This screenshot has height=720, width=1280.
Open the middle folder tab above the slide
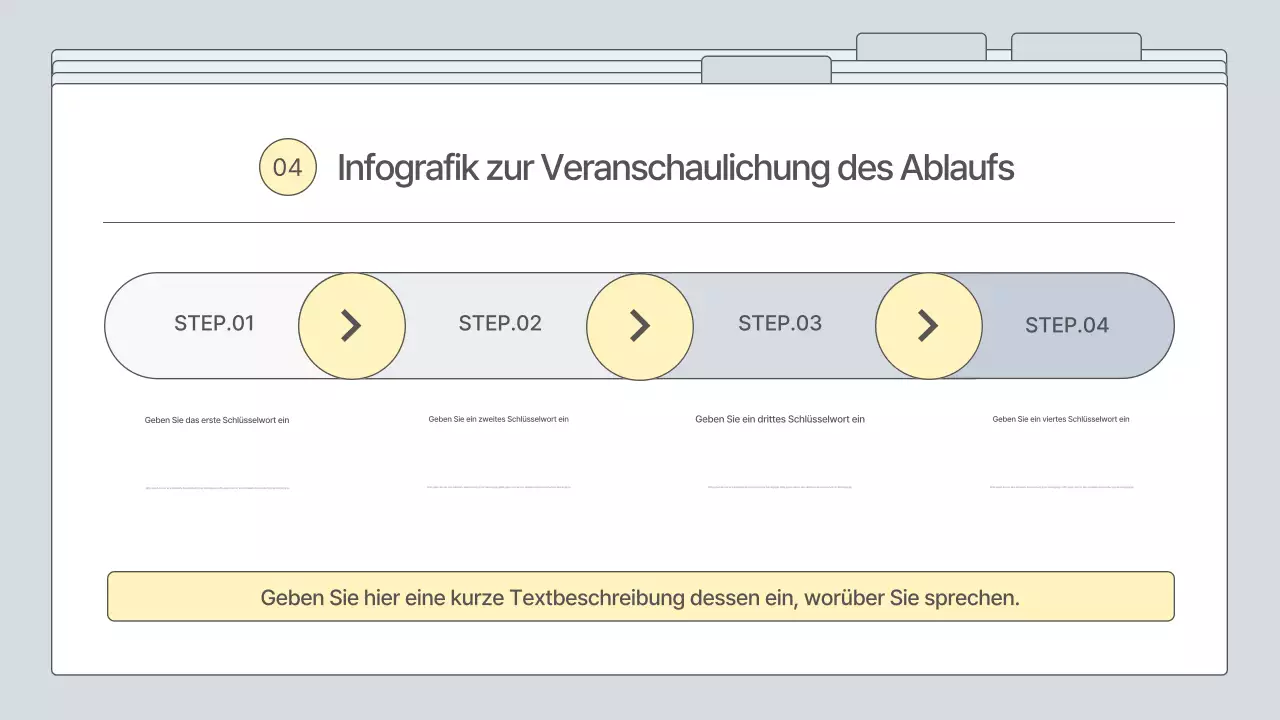(920, 45)
